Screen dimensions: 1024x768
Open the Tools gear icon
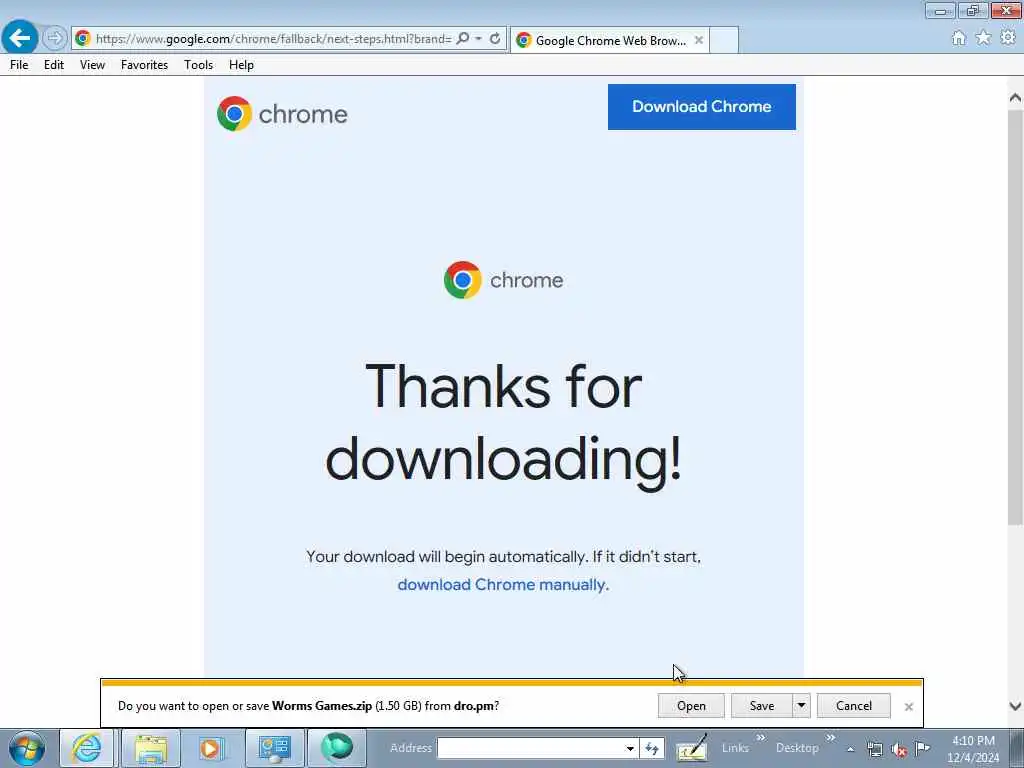point(1008,38)
